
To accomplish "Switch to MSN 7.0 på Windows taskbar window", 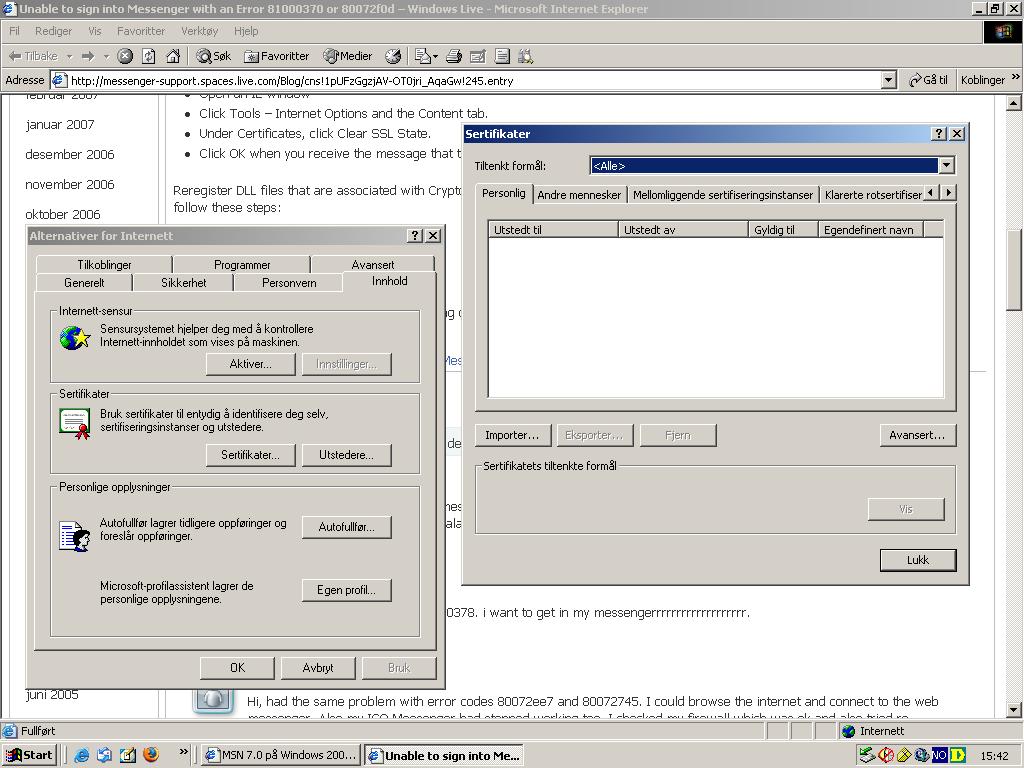I will pos(281,755).
